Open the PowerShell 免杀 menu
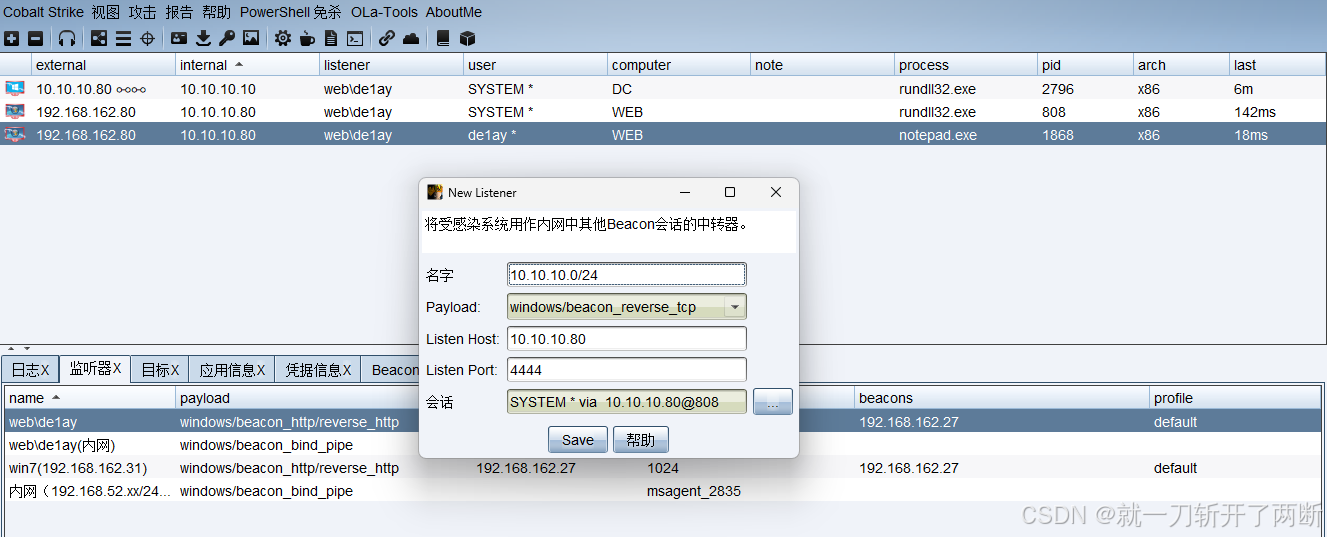Image resolution: width=1327 pixels, height=537 pixels. coord(290,12)
